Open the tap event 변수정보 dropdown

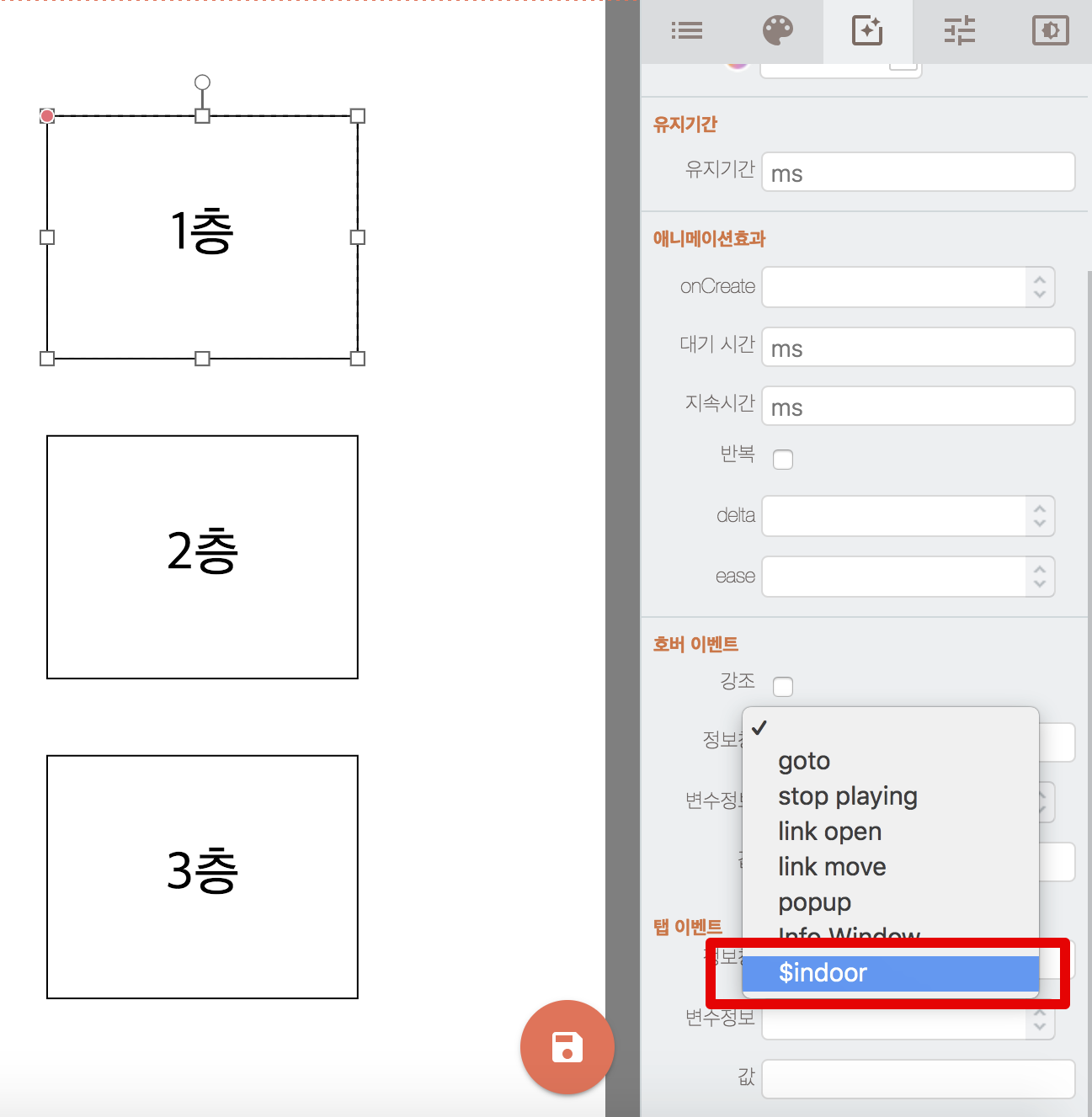tap(908, 1020)
